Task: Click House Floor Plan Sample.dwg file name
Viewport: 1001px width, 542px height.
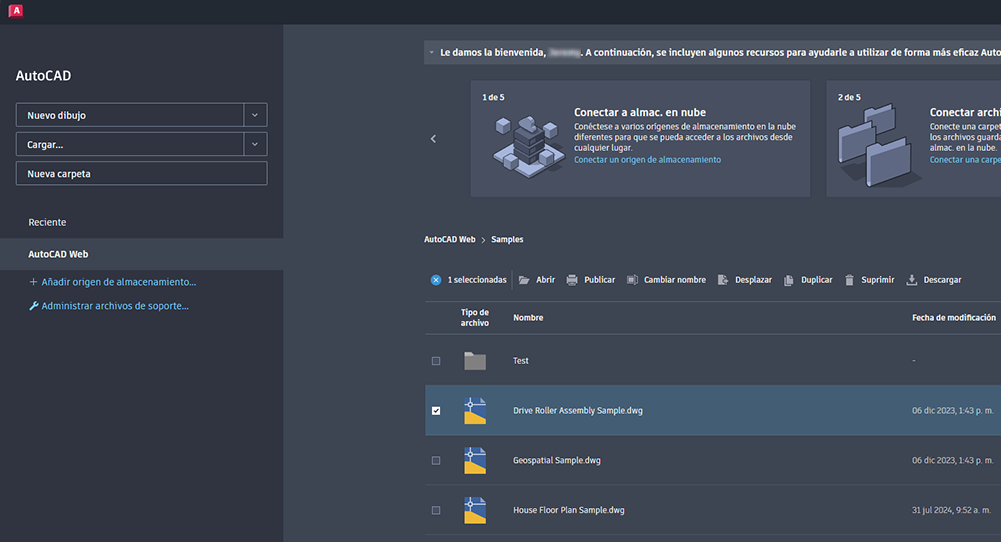Action: (569, 510)
